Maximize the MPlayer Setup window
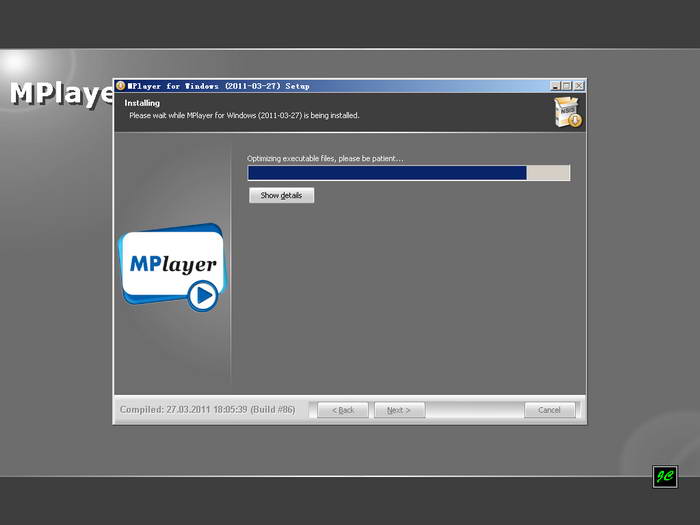This screenshot has width=700, height=525. pos(567,86)
